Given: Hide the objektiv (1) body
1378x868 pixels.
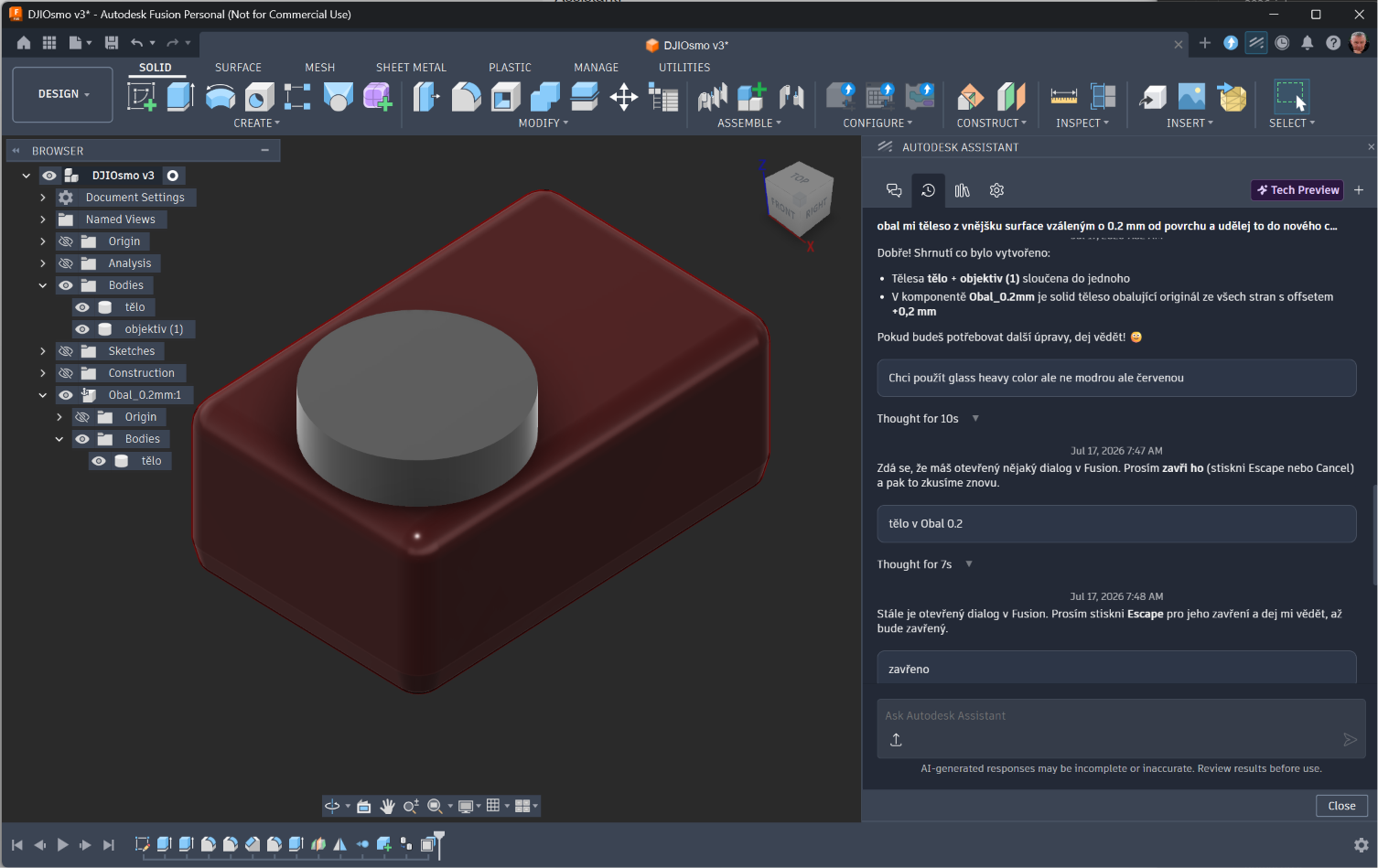Looking at the screenshot, I should [82, 329].
